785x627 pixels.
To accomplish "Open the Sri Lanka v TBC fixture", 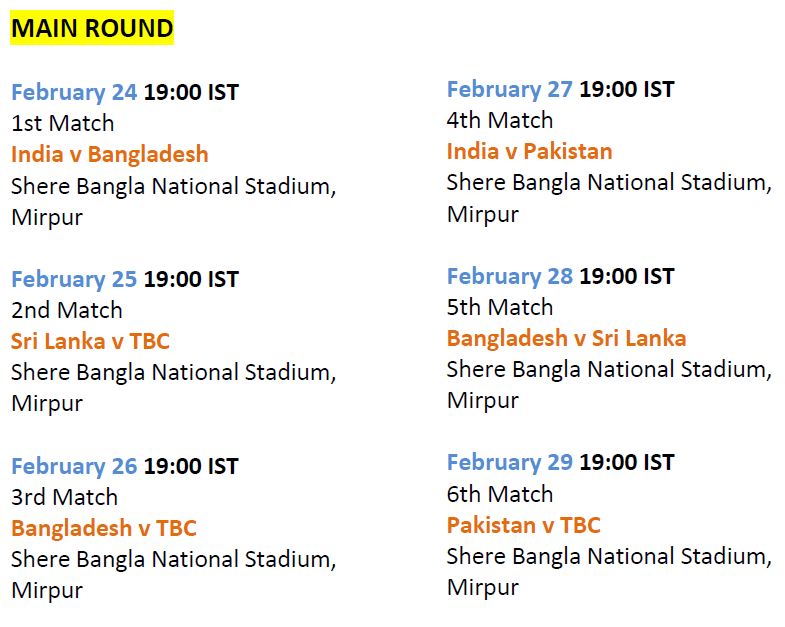I will click(x=90, y=341).
